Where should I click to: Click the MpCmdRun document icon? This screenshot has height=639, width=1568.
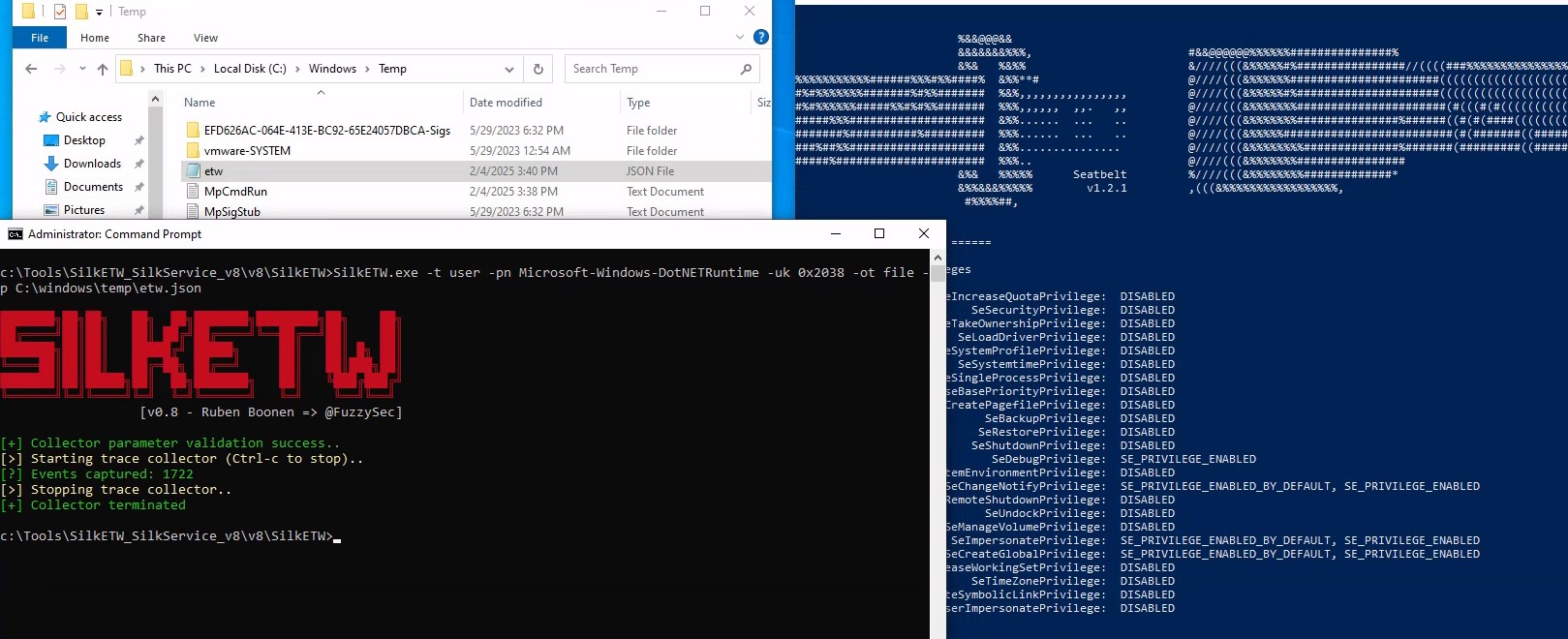point(193,192)
